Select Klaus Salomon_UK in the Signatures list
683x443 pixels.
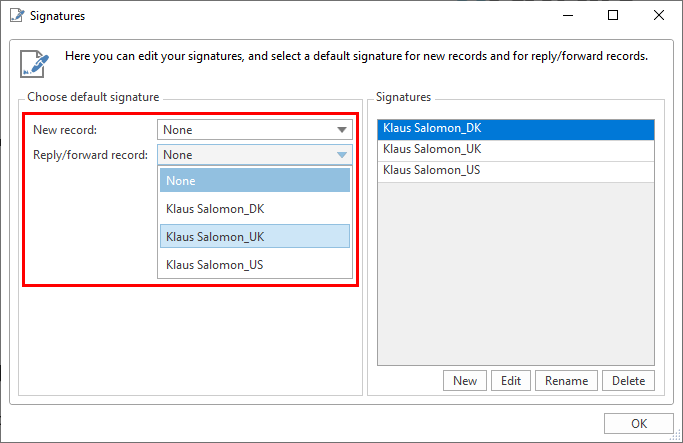[x=515, y=149]
